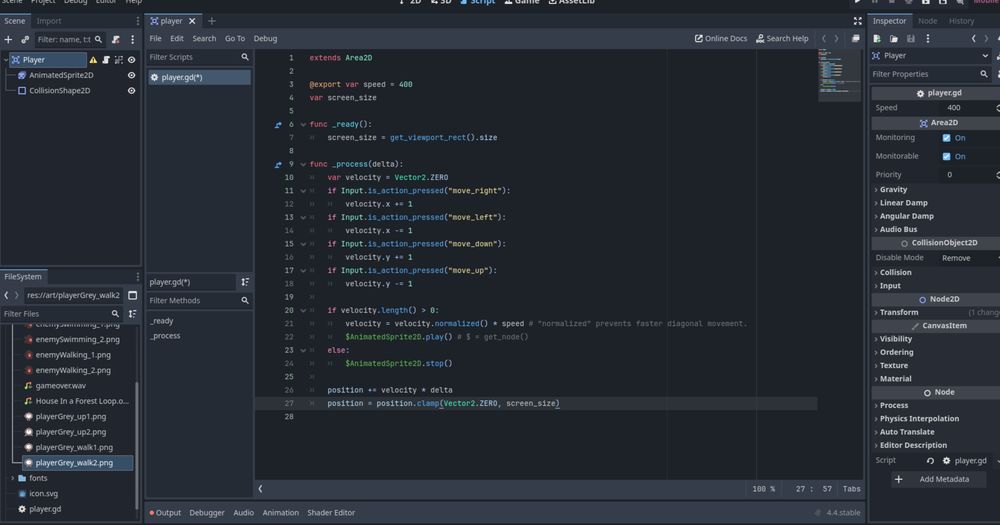The width and height of the screenshot is (1000, 525).
Task: Open the script attached to Player node
Action: [x=106, y=60]
